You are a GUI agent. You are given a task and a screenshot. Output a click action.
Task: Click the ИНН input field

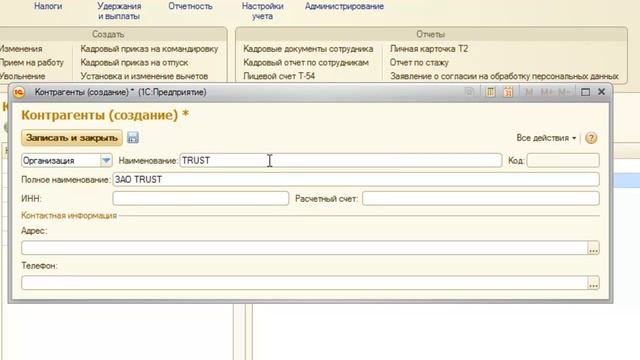[x=200, y=198]
